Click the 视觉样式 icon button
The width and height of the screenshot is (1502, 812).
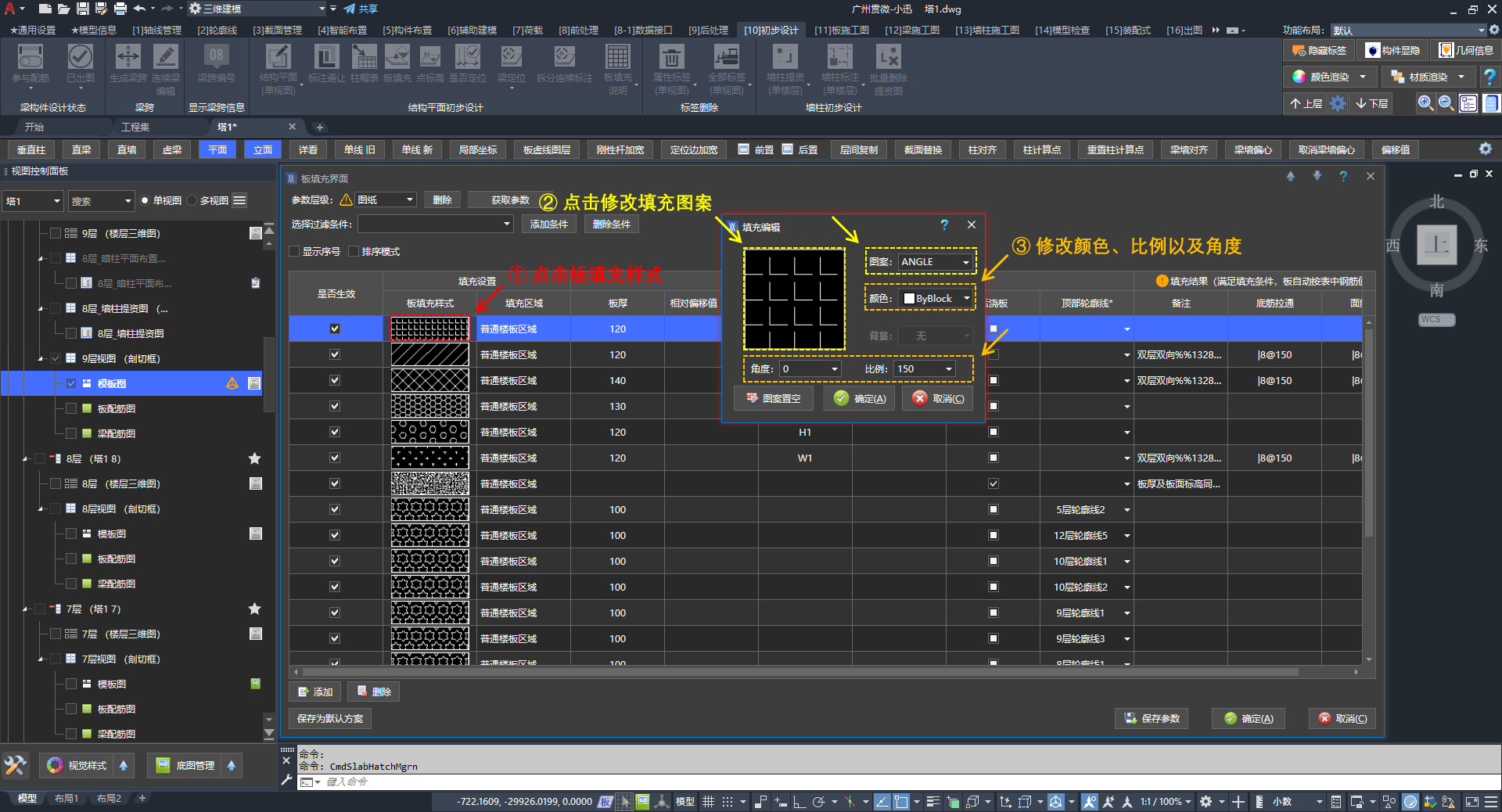[77, 765]
